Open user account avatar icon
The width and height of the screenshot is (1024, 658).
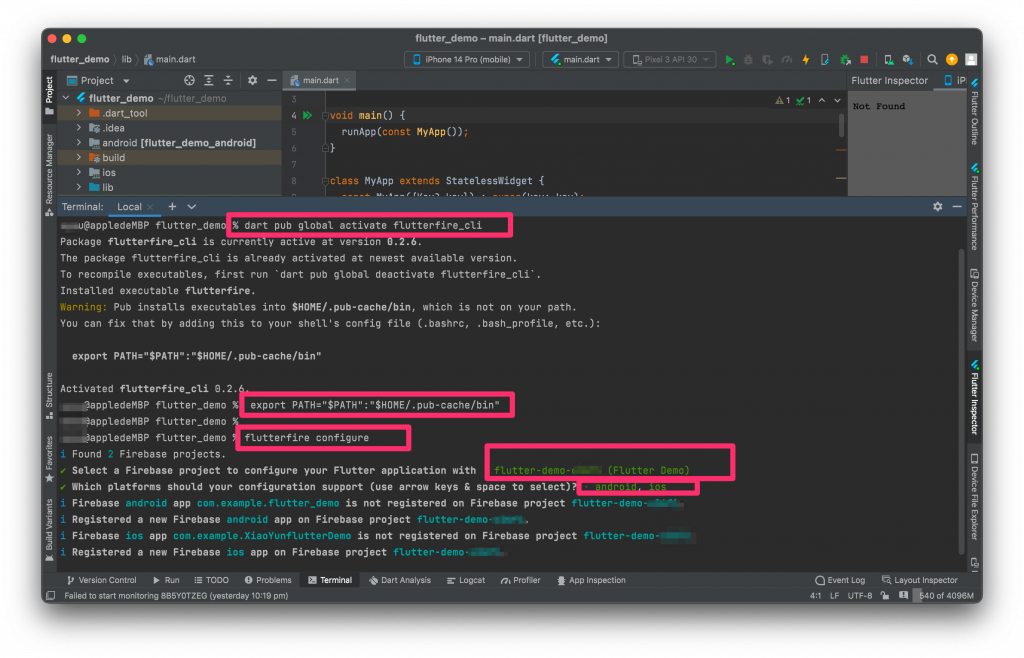(971, 59)
